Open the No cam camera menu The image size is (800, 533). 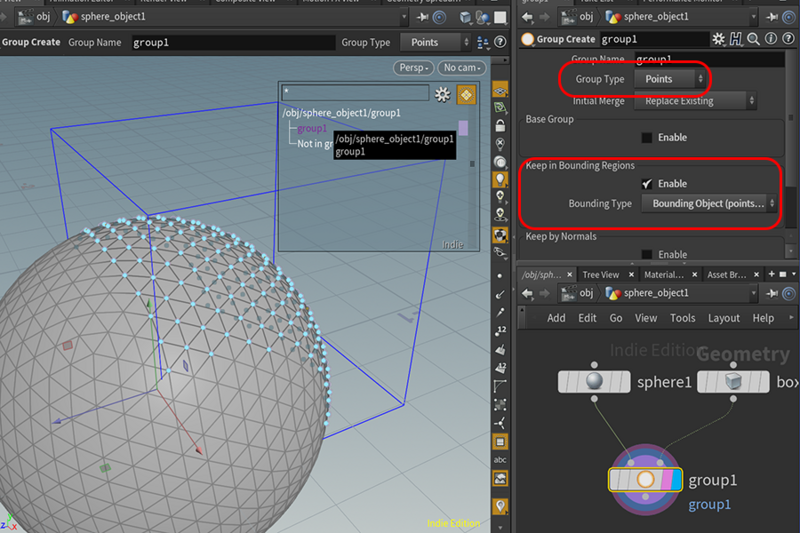[x=462, y=68]
